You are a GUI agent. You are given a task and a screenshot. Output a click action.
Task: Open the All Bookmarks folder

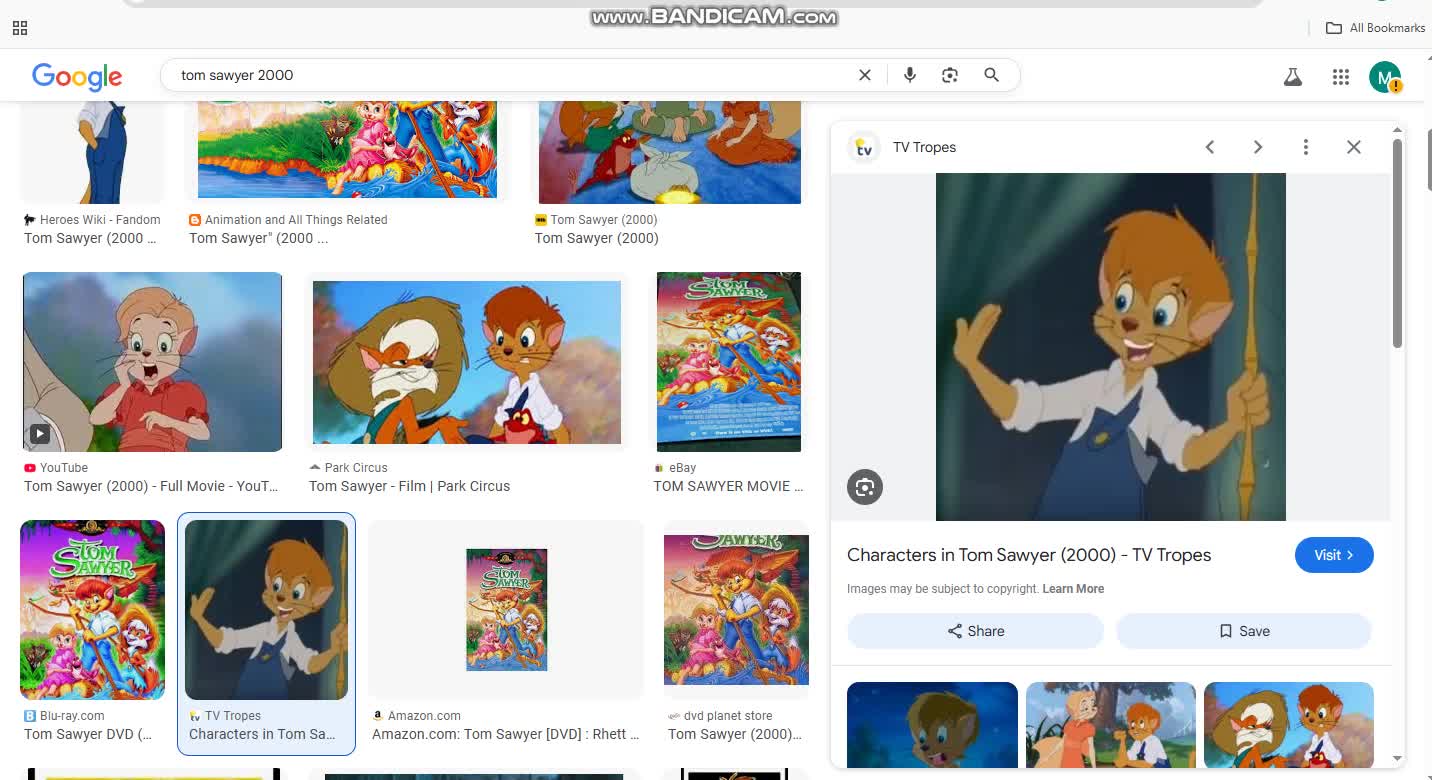coord(1375,28)
